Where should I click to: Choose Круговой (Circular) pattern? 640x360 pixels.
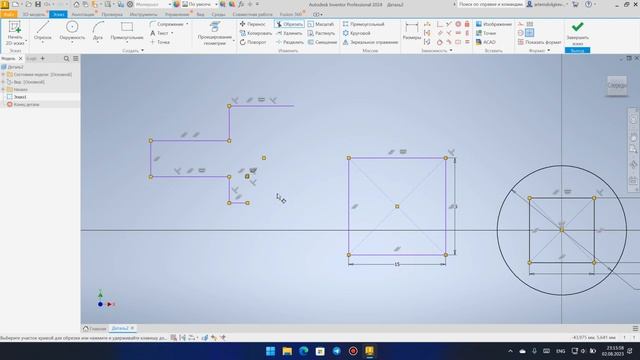pyautogui.click(x=356, y=33)
